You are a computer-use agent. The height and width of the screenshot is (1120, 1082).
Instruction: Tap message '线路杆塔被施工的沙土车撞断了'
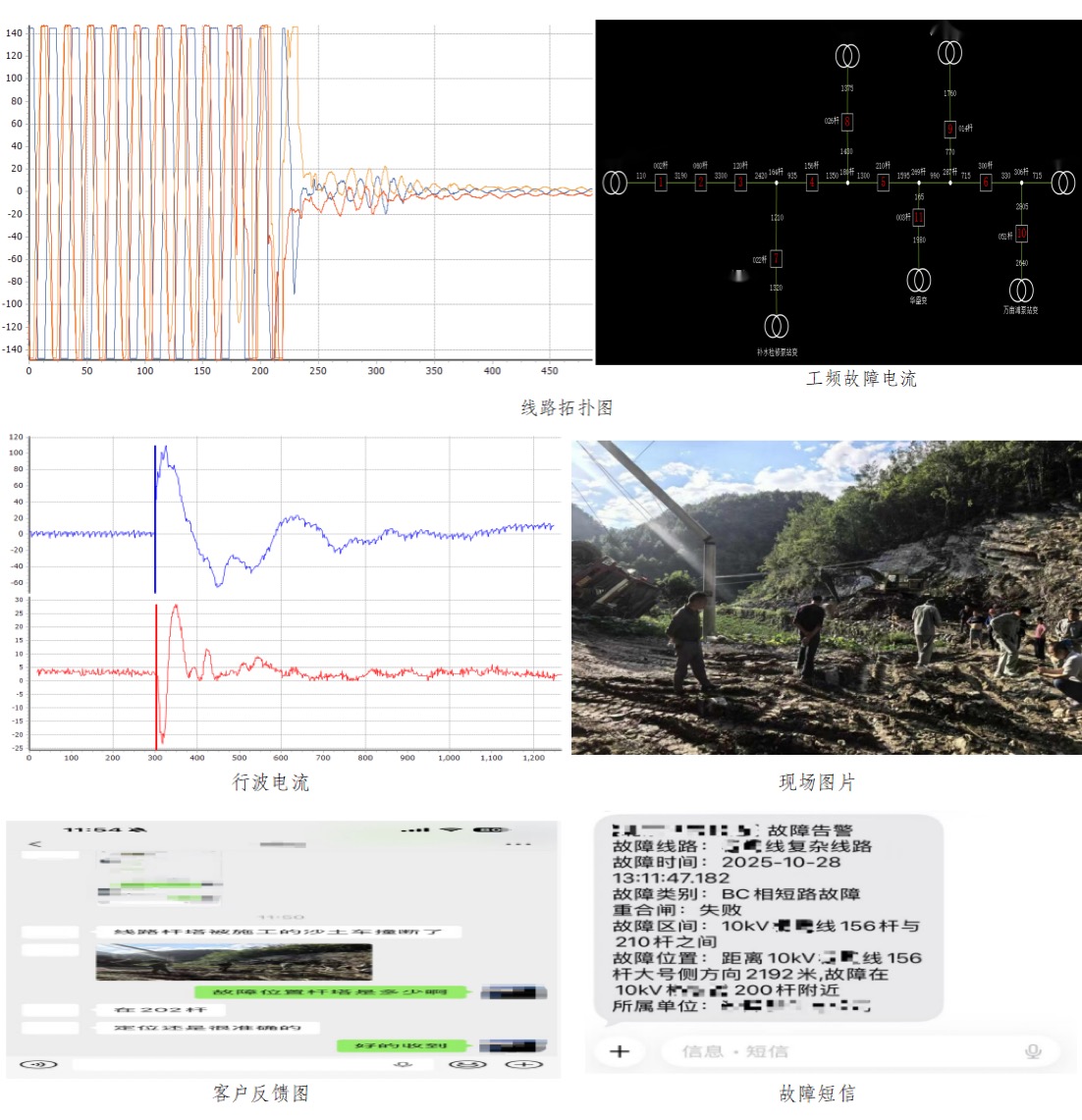tap(278, 933)
